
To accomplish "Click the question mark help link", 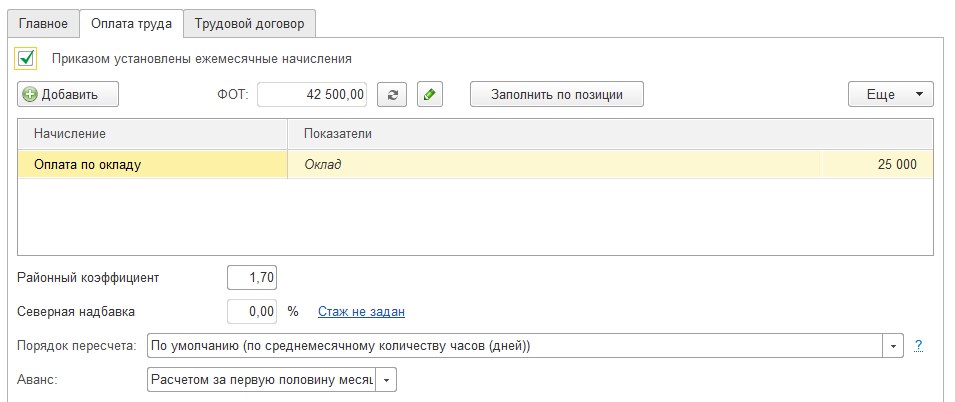I will (x=918, y=346).
